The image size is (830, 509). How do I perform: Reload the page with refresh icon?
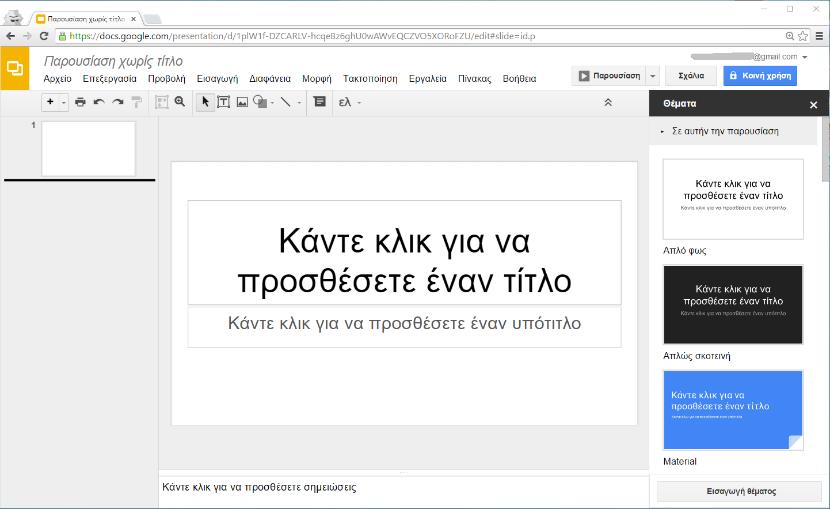coord(44,36)
